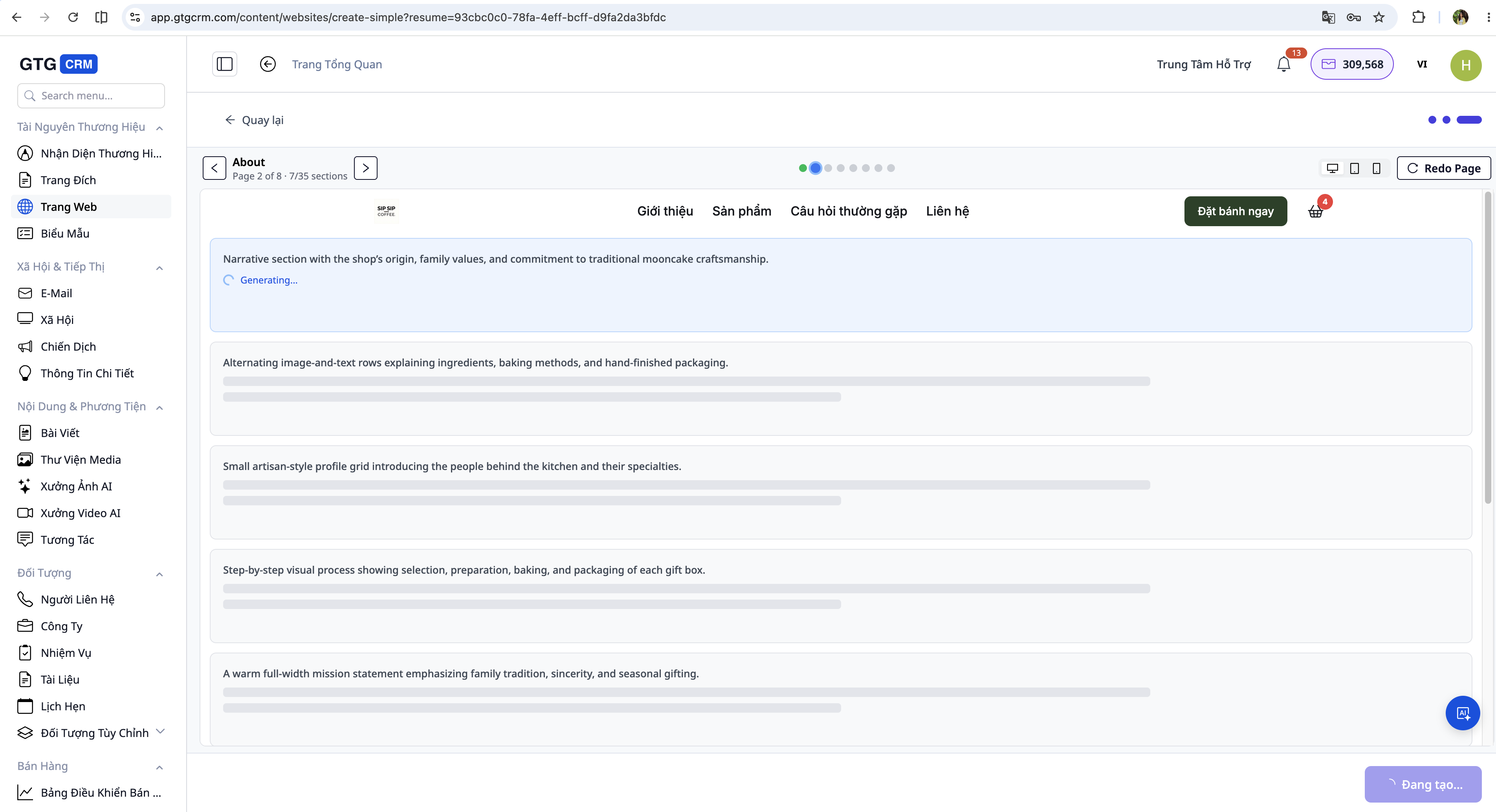1496x812 pixels.
Task: Select the active blue page dot
Action: tap(815, 168)
